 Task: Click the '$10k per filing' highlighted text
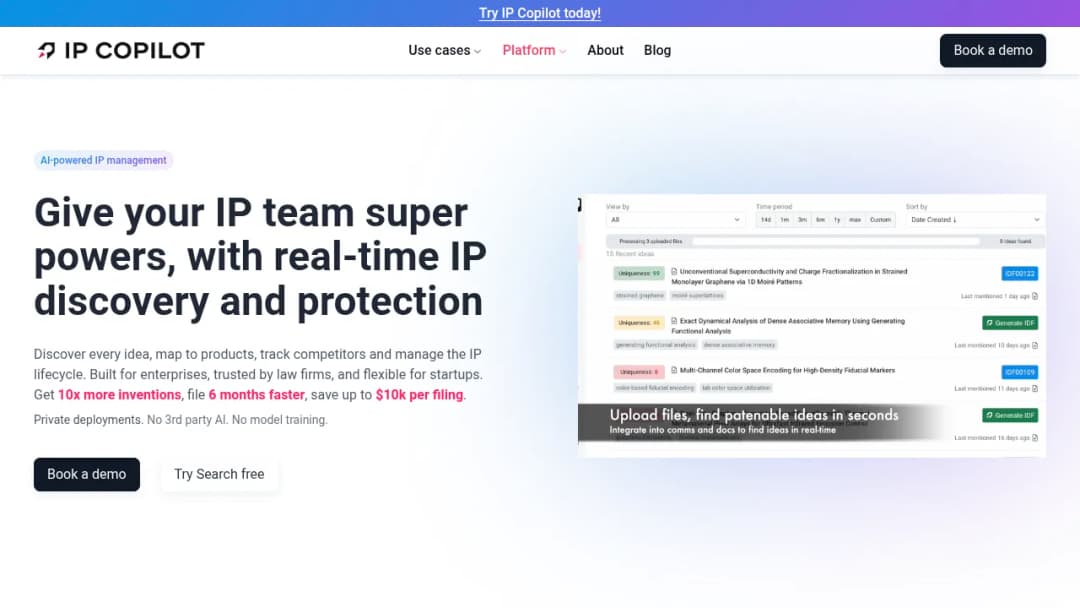419,395
